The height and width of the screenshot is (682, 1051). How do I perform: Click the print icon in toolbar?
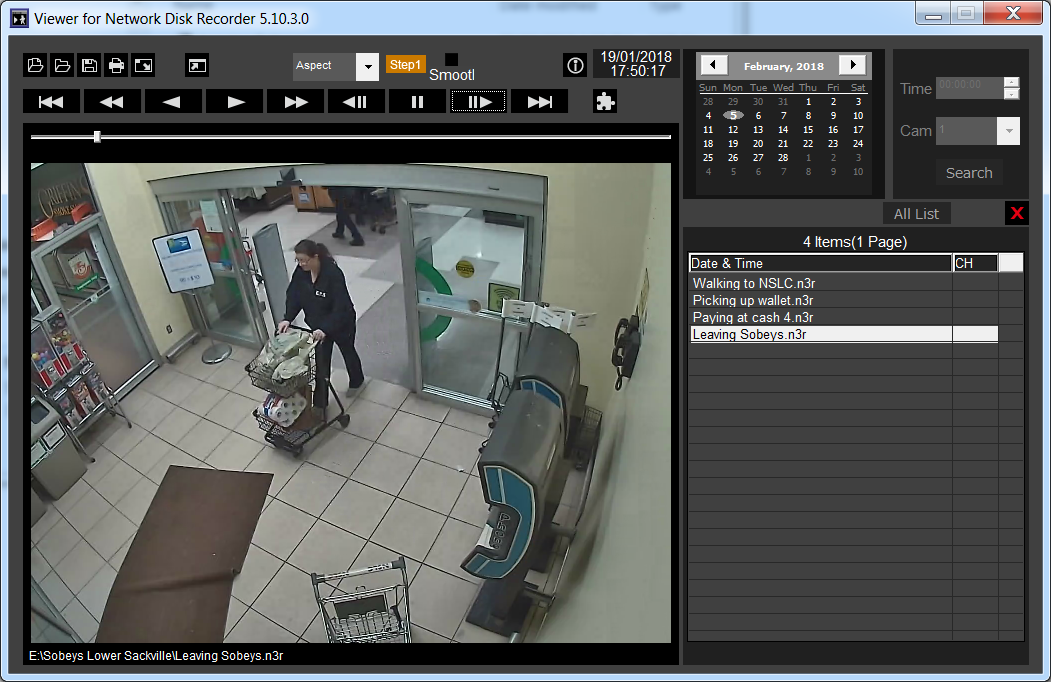tap(116, 66)
